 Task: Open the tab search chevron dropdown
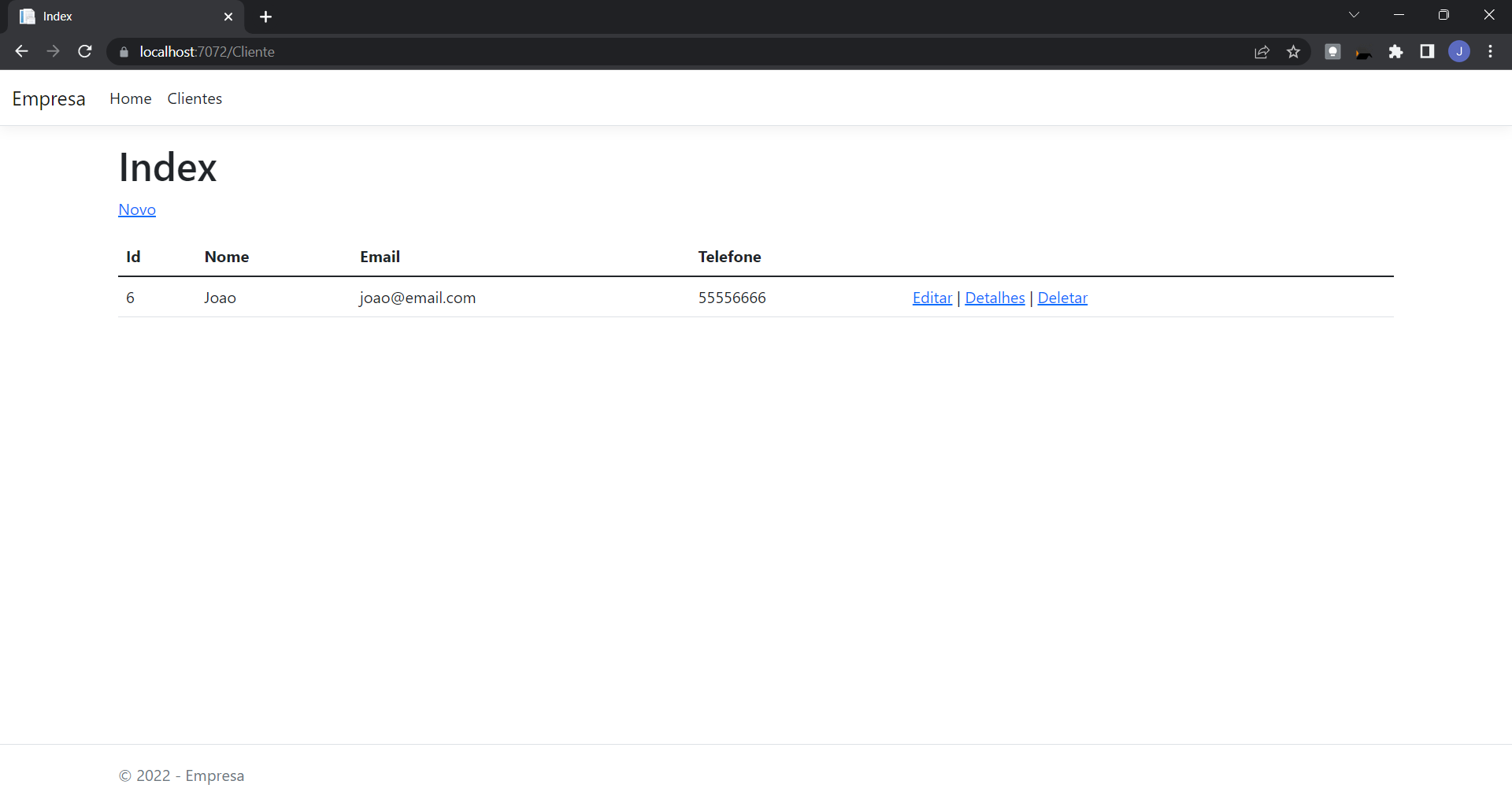(1354, 14)
